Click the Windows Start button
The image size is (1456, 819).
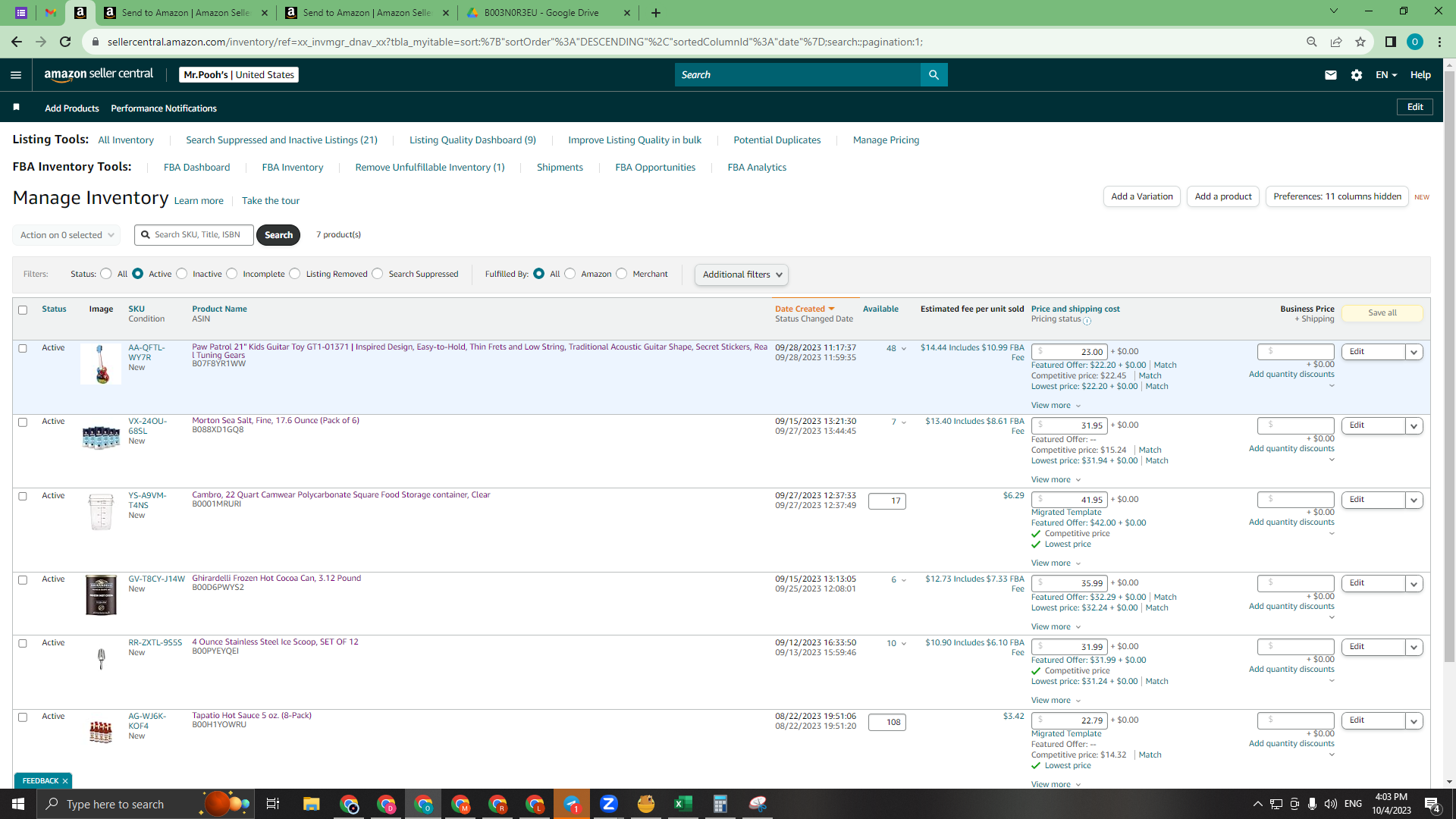tap(18, 804)
